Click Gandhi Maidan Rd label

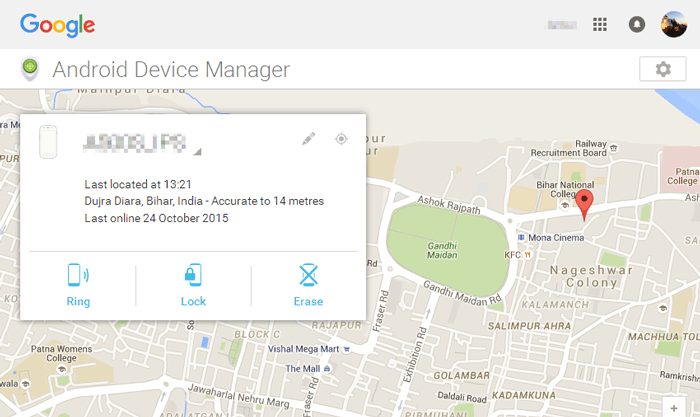click(x=462, y=293)
